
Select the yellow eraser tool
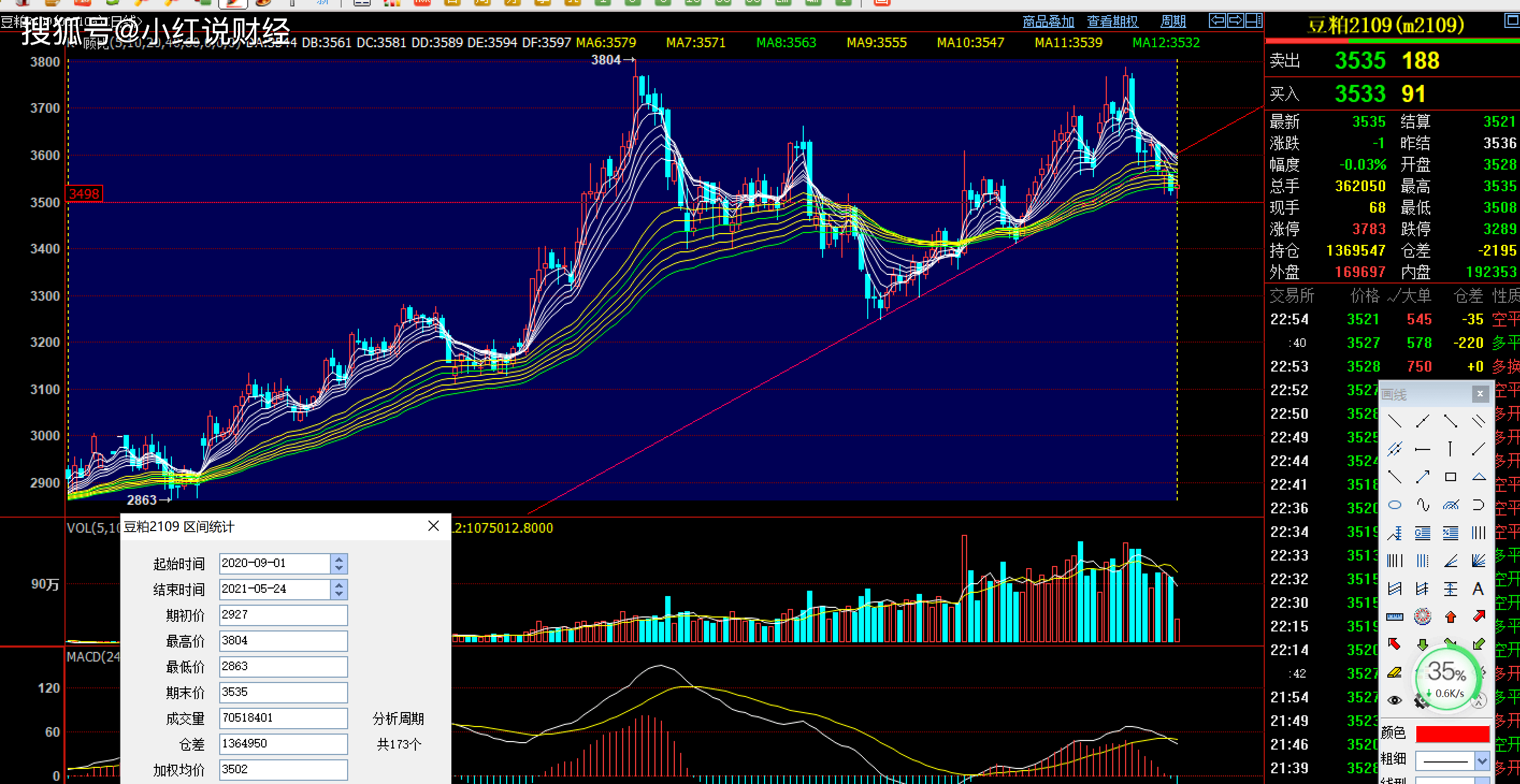click(x=1394, y=672)
